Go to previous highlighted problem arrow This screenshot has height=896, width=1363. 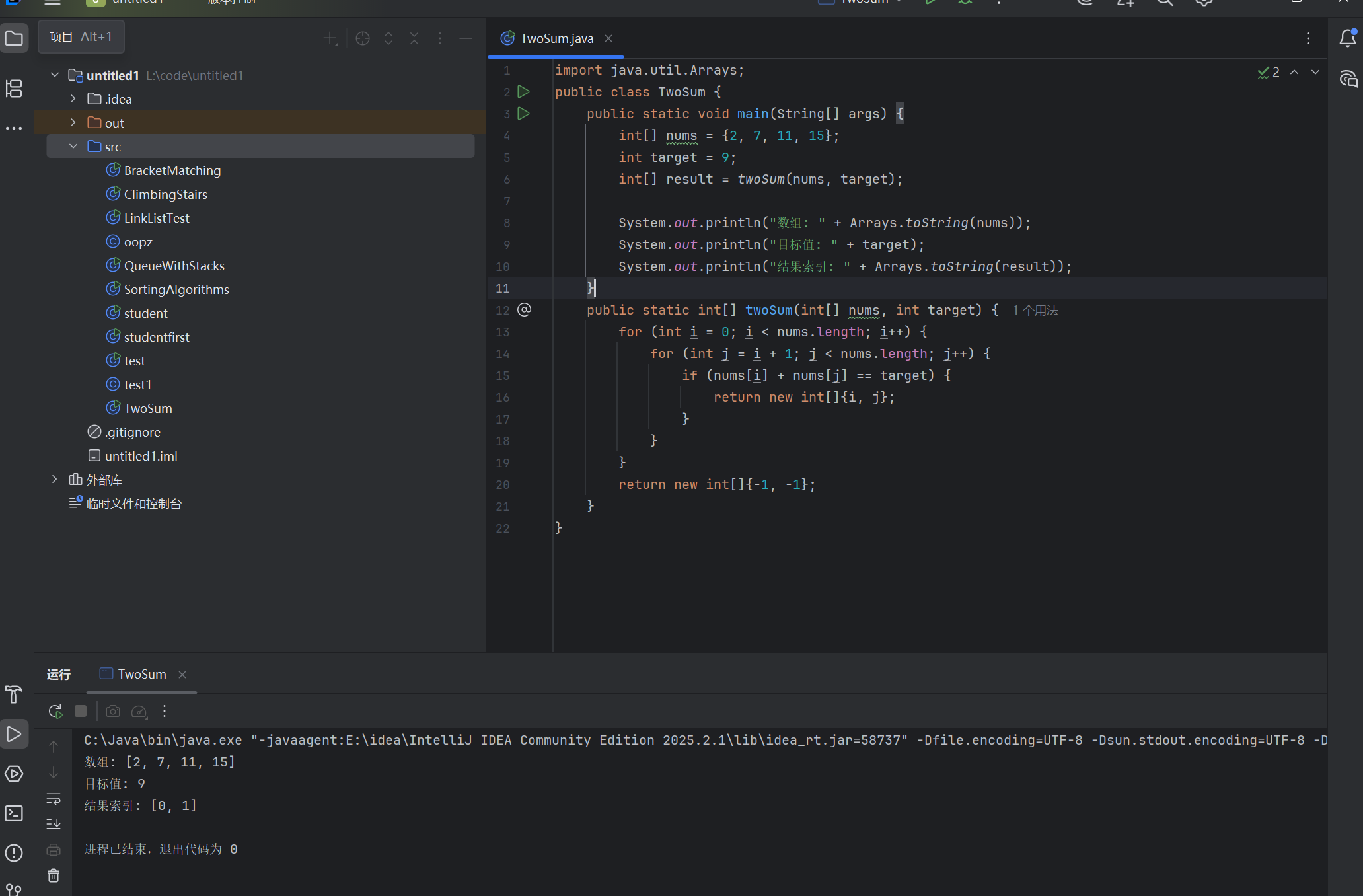[x=1294, y=72]
